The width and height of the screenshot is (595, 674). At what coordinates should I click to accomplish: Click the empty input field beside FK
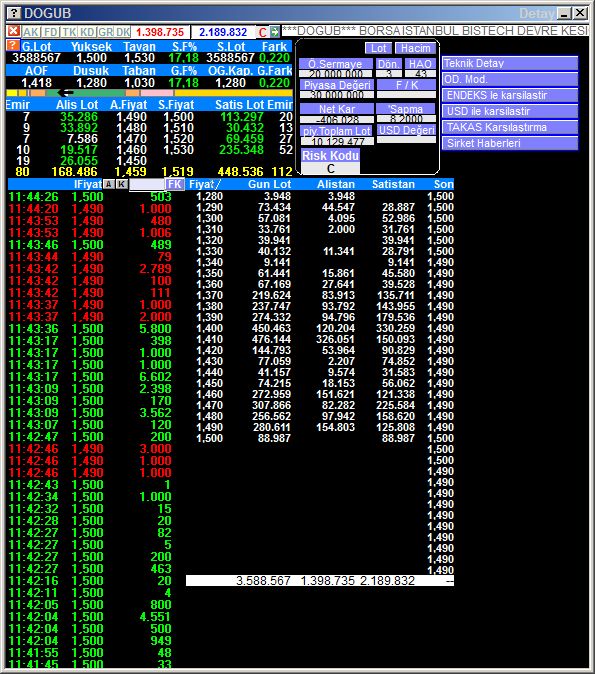(x=147, y=184)
